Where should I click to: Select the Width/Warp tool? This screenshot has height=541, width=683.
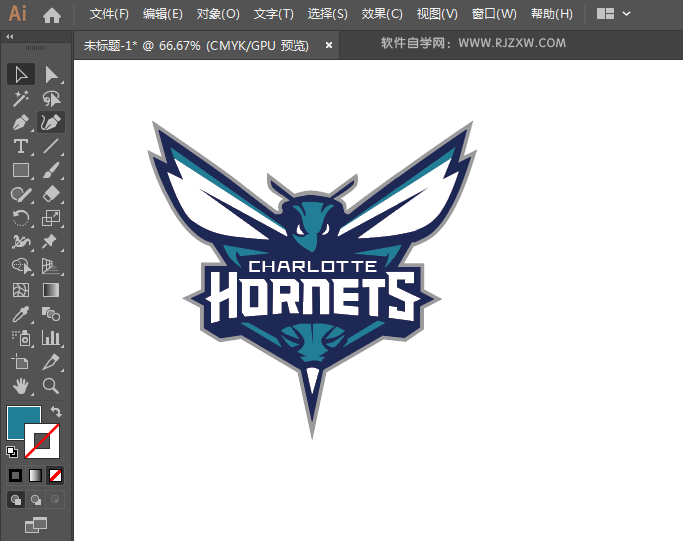coord(20,242)
